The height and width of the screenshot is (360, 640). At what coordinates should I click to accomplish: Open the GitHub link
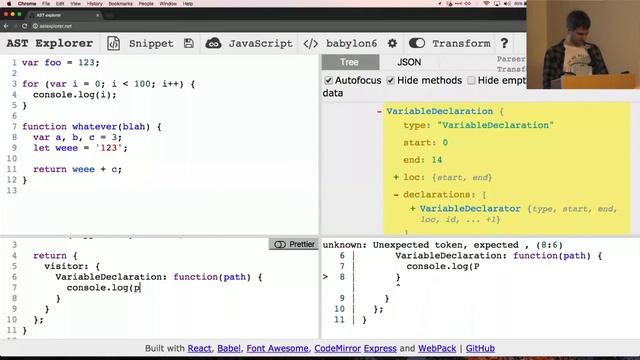coord(480,348)
